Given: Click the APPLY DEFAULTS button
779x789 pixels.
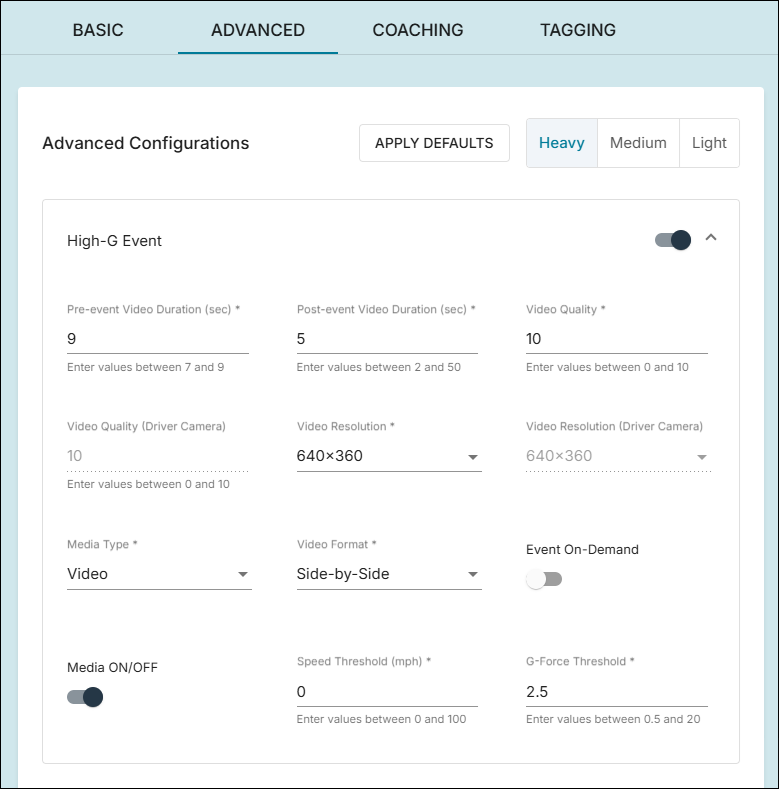Looking at the screenshot, I should click(434, 143).
